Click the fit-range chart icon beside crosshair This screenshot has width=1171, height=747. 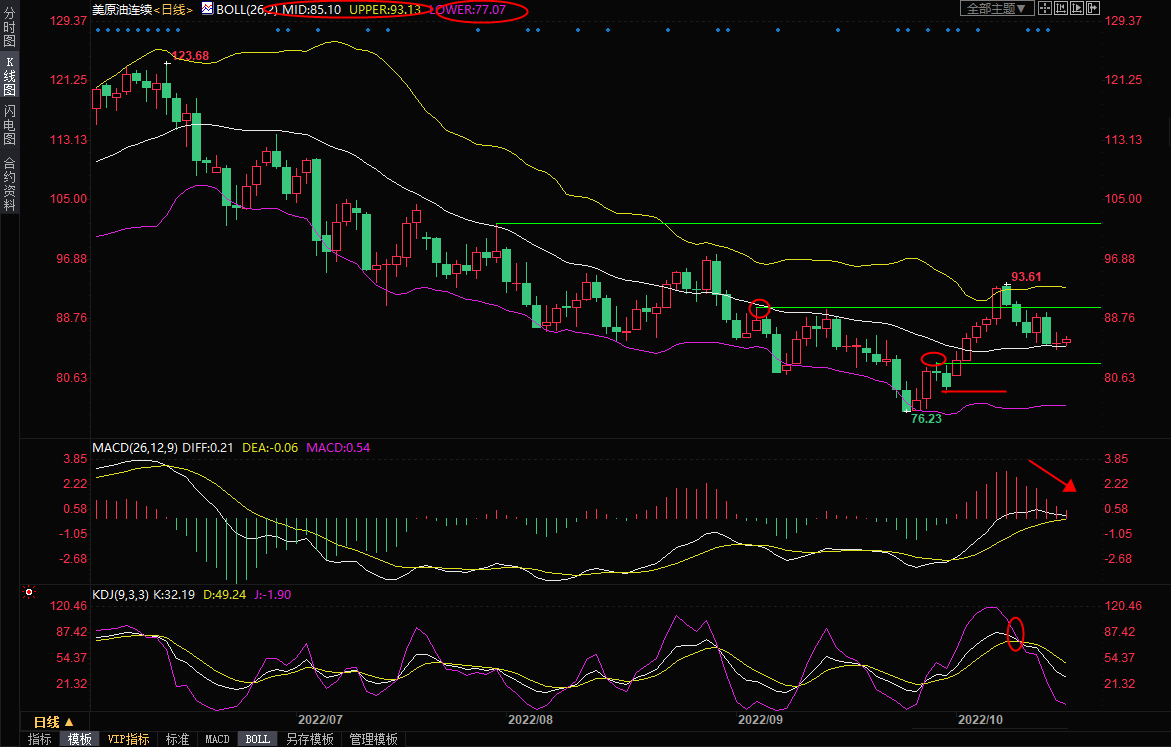coord(1061,8)
